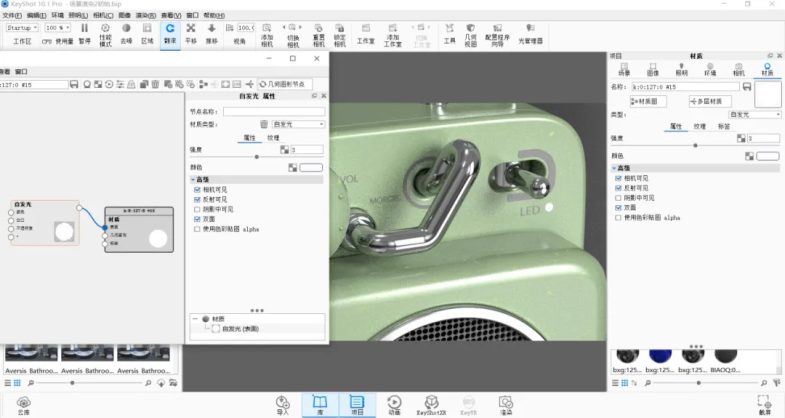Open 类型 dropdown in right material panel

point(753,115)
